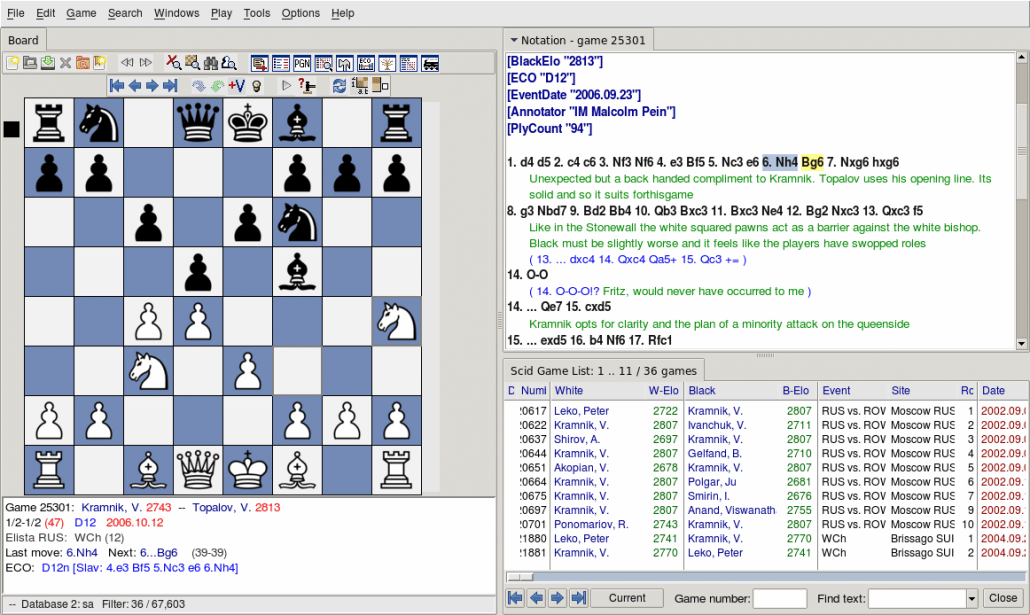Open the tree window icon
This screenshot has width=1030, height=615.
(x=388, y=62)
